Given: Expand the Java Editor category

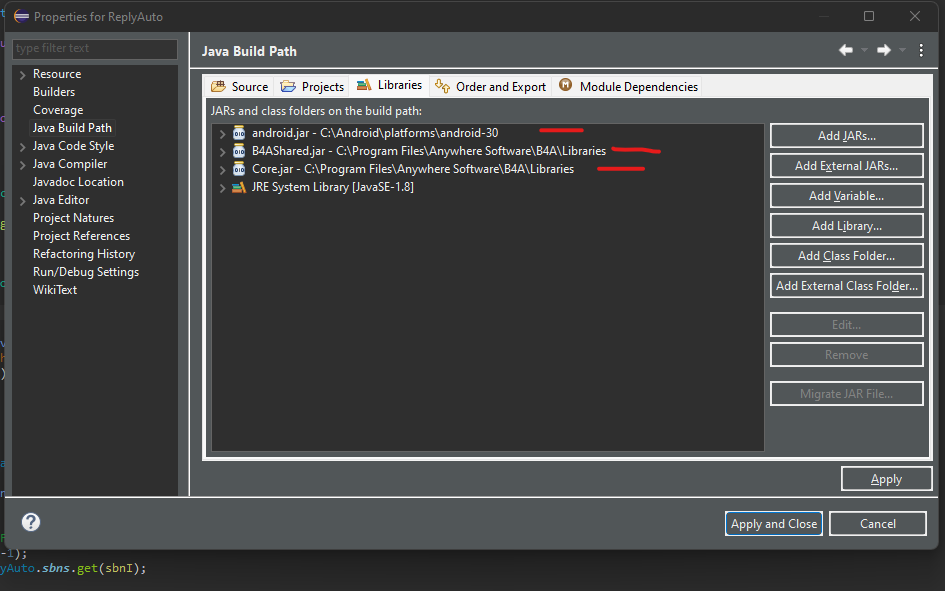Looking at the screenshot, I should (x=22, y=201).
